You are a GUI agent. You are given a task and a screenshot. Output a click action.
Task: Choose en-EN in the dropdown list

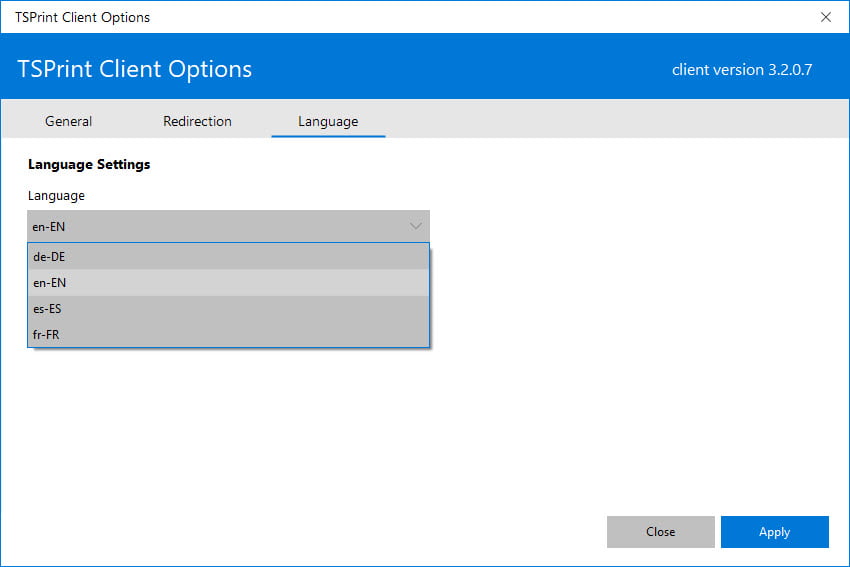click(x=228, y=282)
